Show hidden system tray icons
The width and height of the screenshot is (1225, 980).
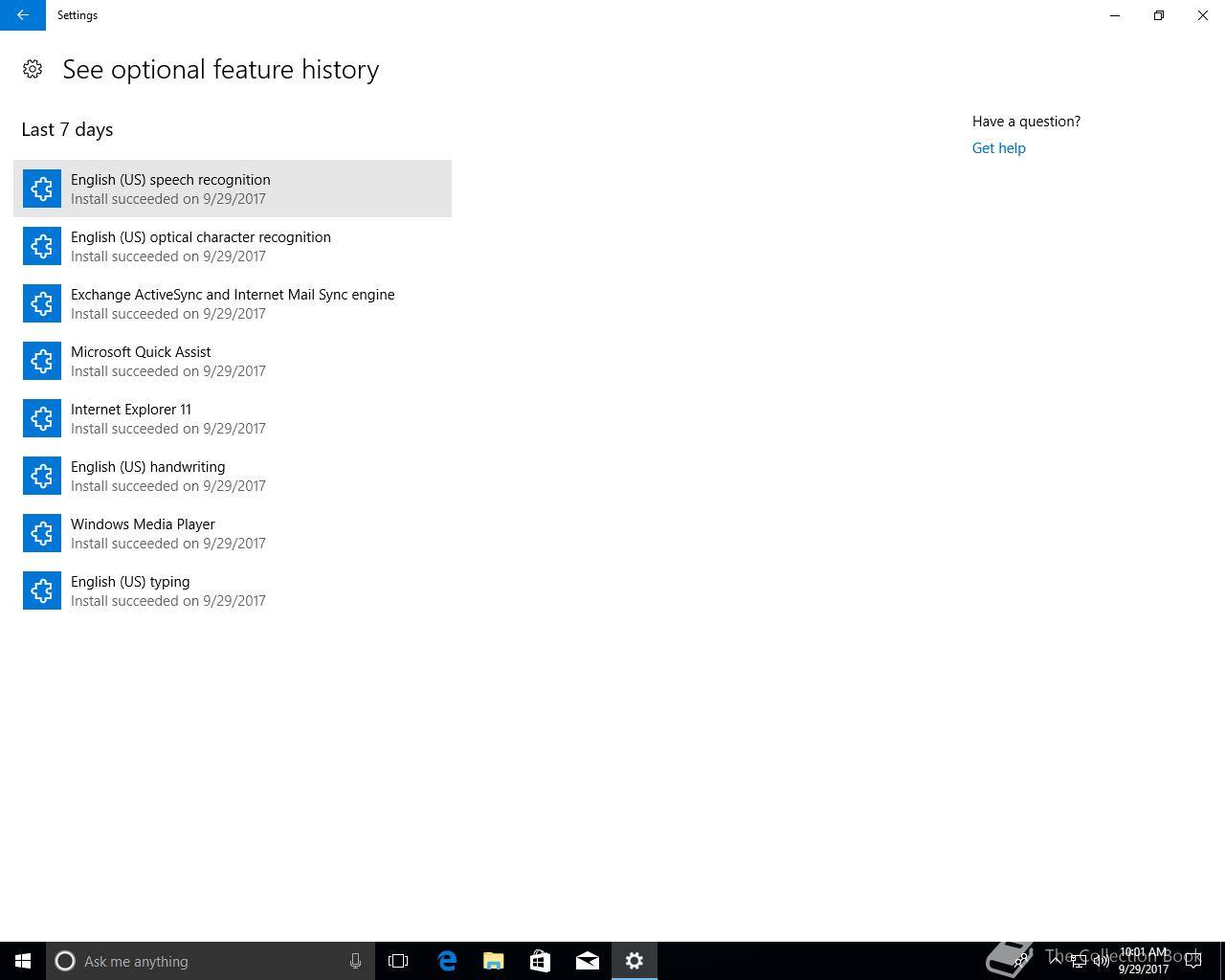click(x=1056, y=961)
